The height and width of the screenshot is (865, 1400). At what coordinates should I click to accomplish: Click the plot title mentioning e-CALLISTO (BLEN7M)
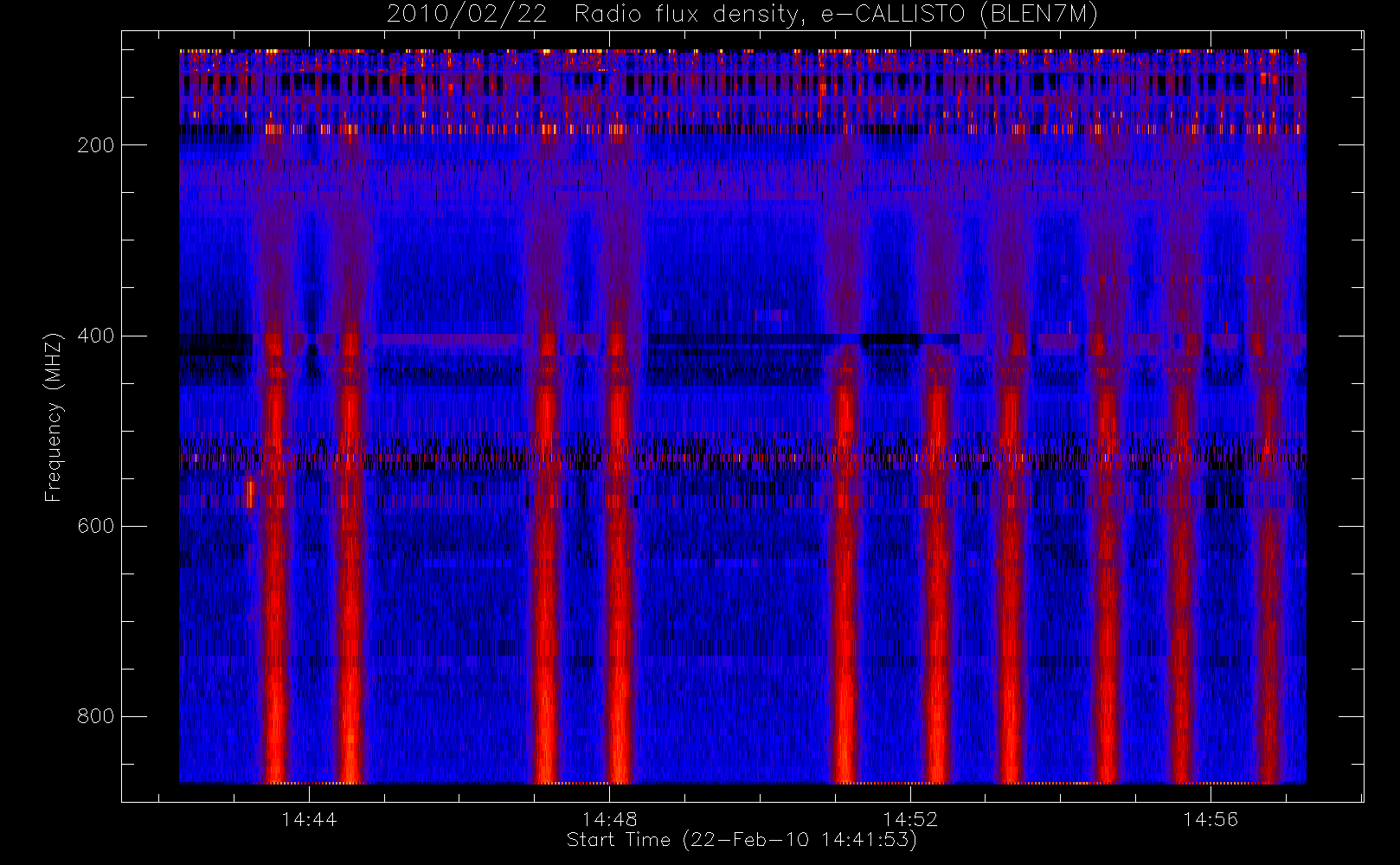[x=742, y=15]
